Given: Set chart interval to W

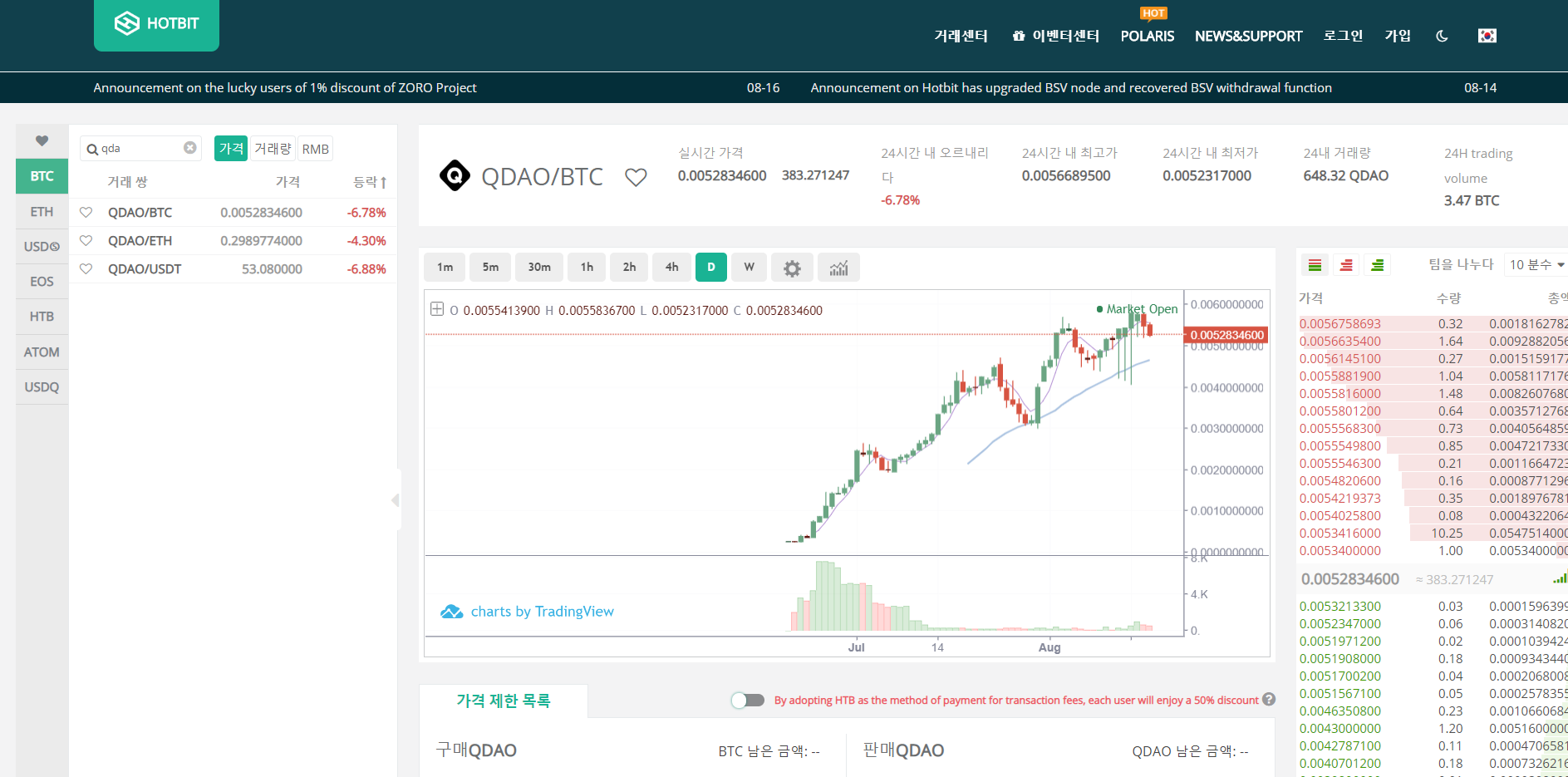Looking at the screenshot, I should pyautogui.click(x=750, y=268).
